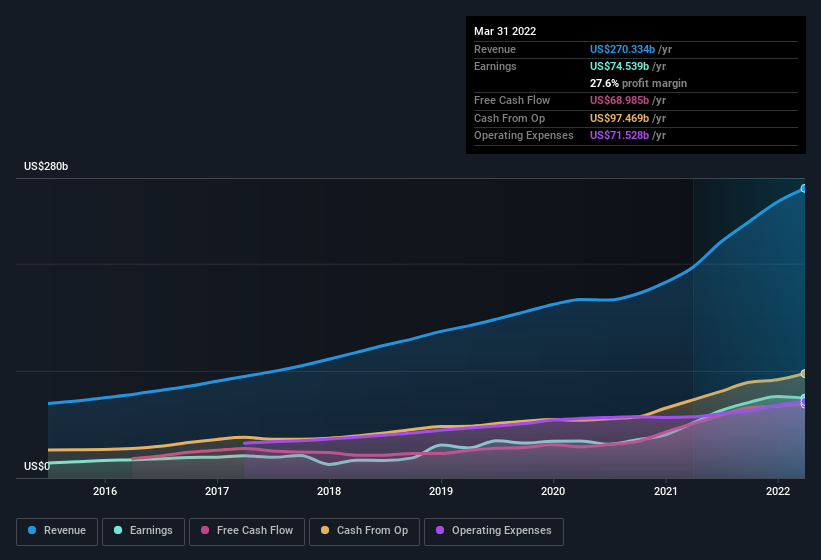Click the teal Earnings legend dot
This screenshot has width=821, height=560.
118,530
